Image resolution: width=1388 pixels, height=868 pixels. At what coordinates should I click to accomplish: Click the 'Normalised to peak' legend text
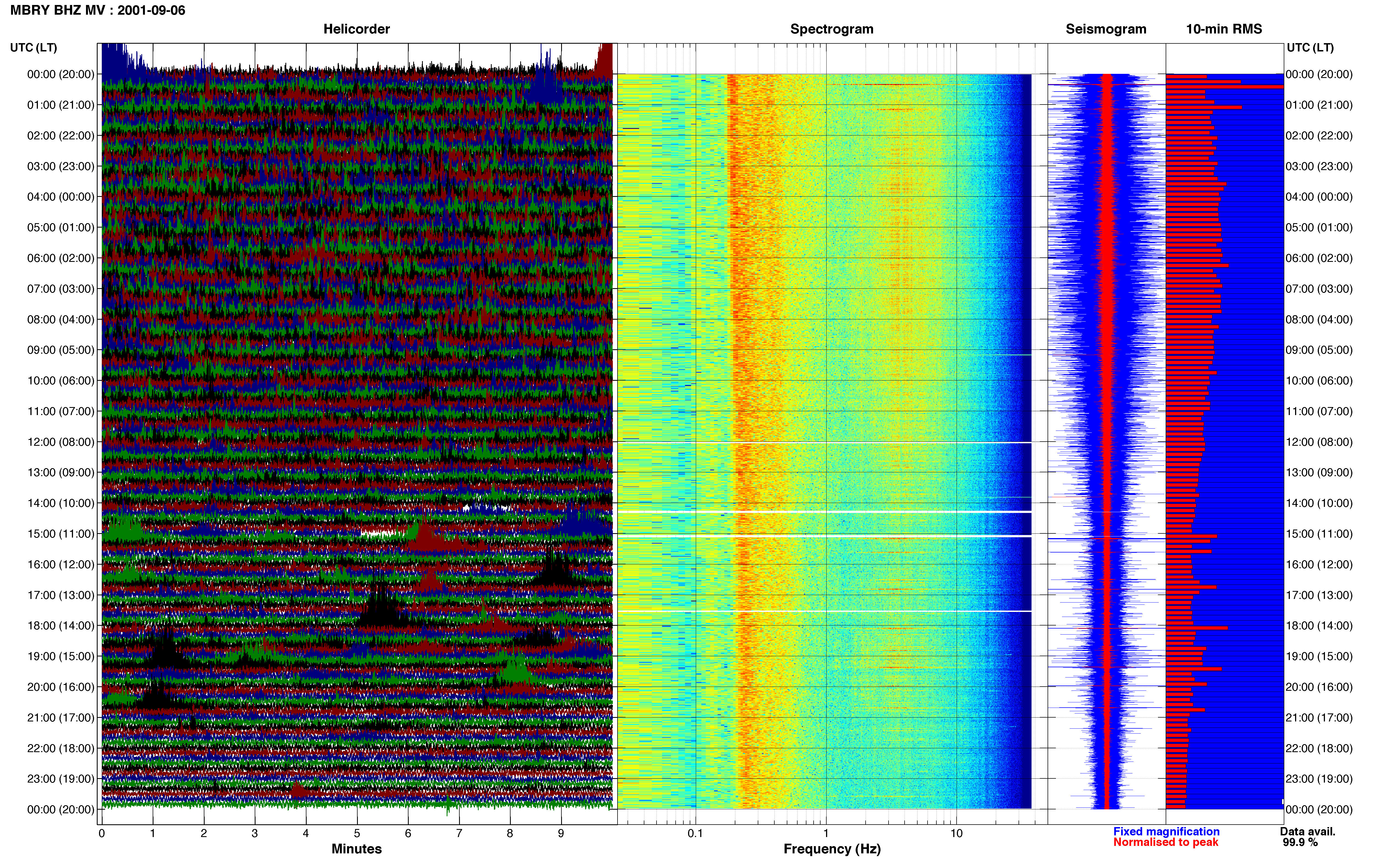click(x=1165, y=842)
